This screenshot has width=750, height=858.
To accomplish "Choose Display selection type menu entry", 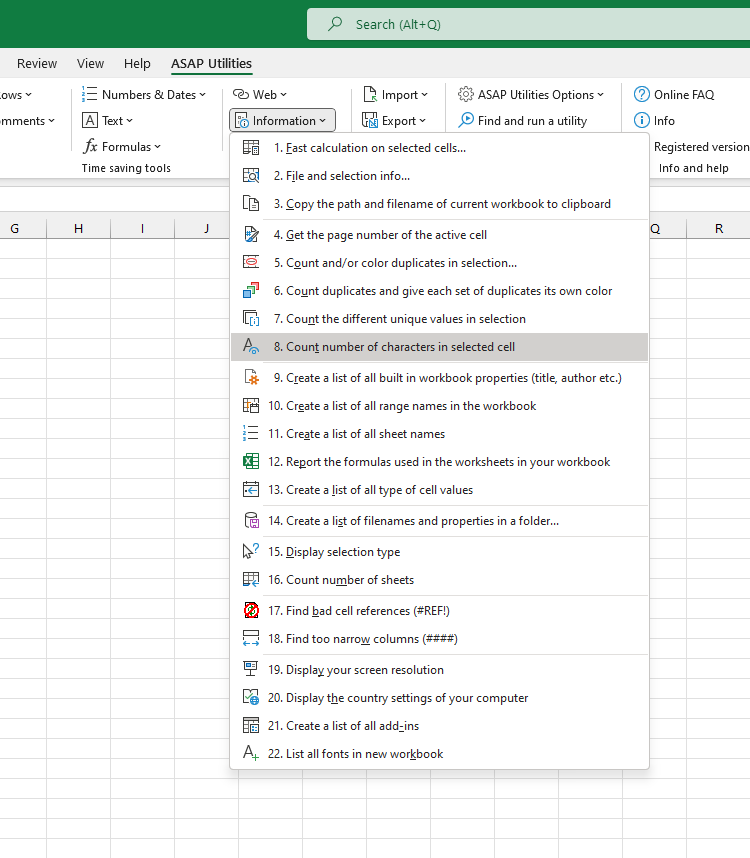I will pyautogui.click(x=439, y=552).
